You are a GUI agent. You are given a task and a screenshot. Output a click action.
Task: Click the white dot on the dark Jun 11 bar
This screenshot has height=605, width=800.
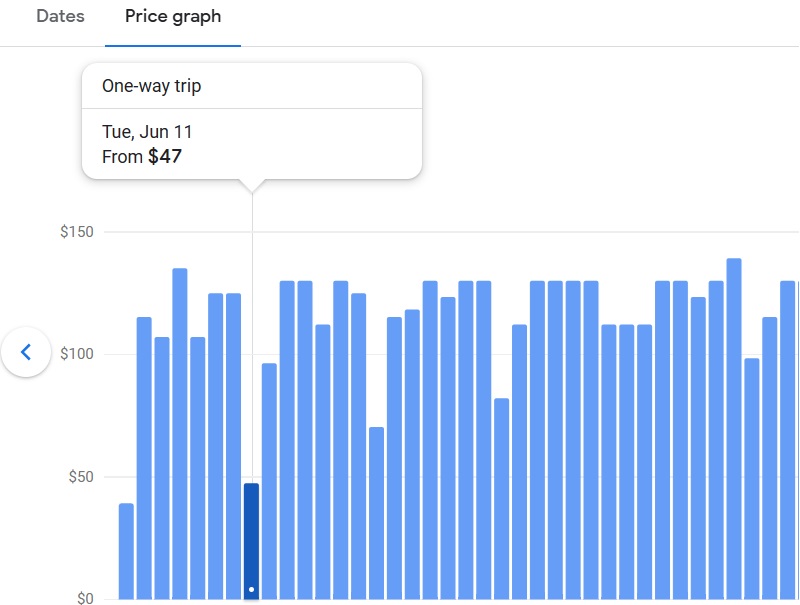[x=250, y=589]
